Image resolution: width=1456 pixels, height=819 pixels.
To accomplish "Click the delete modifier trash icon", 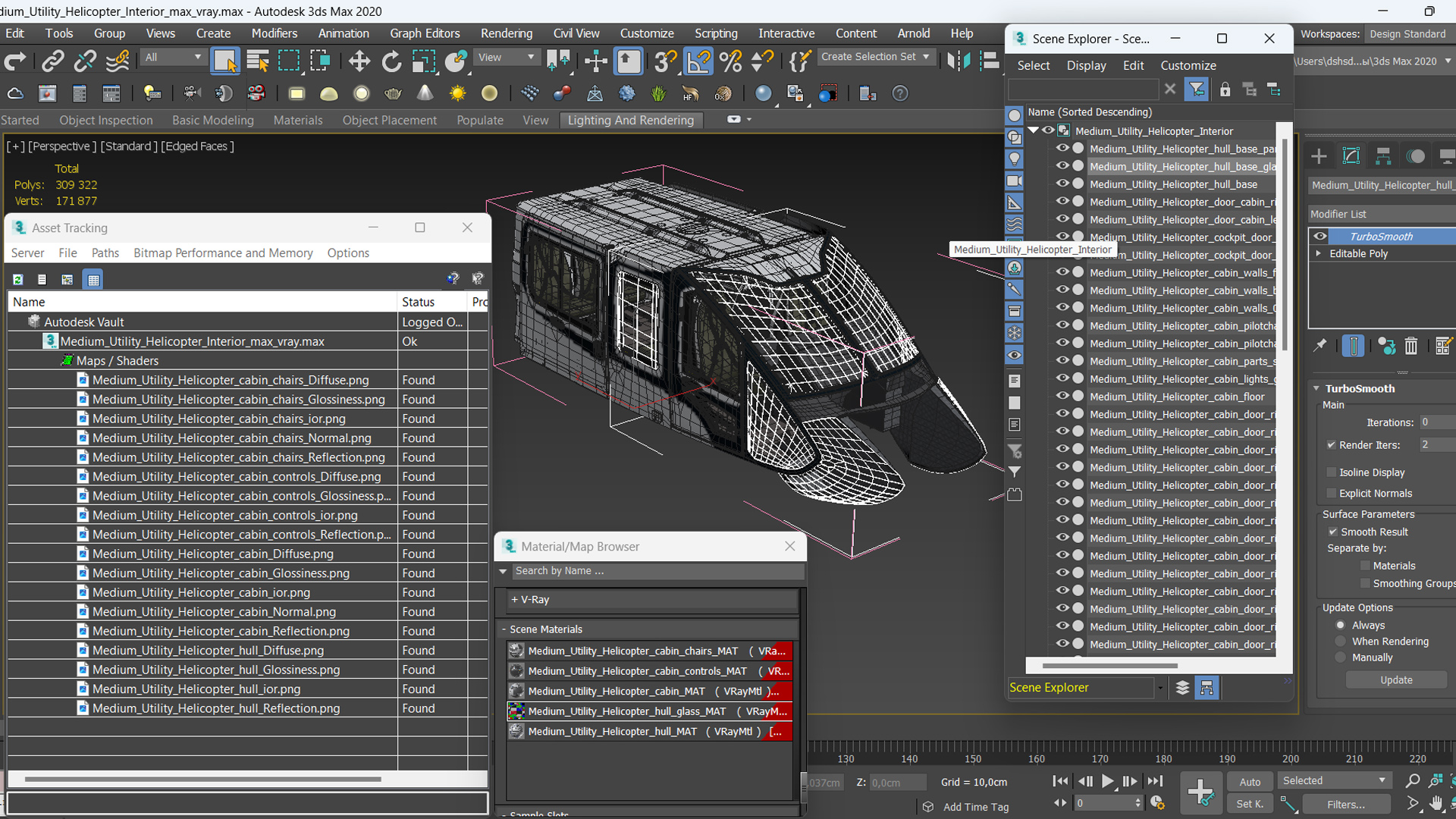I will 1410,346.
